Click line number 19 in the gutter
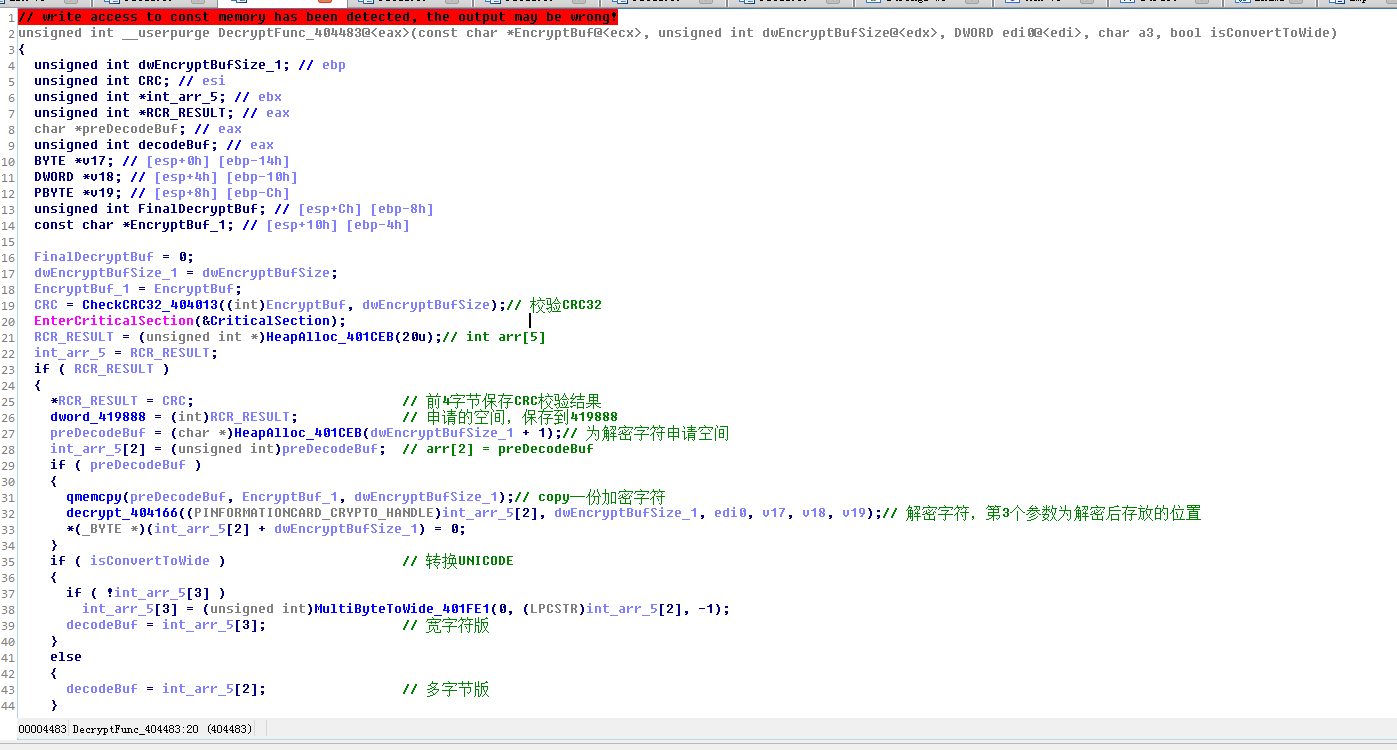1397x750 pixels. click(8, 305)
